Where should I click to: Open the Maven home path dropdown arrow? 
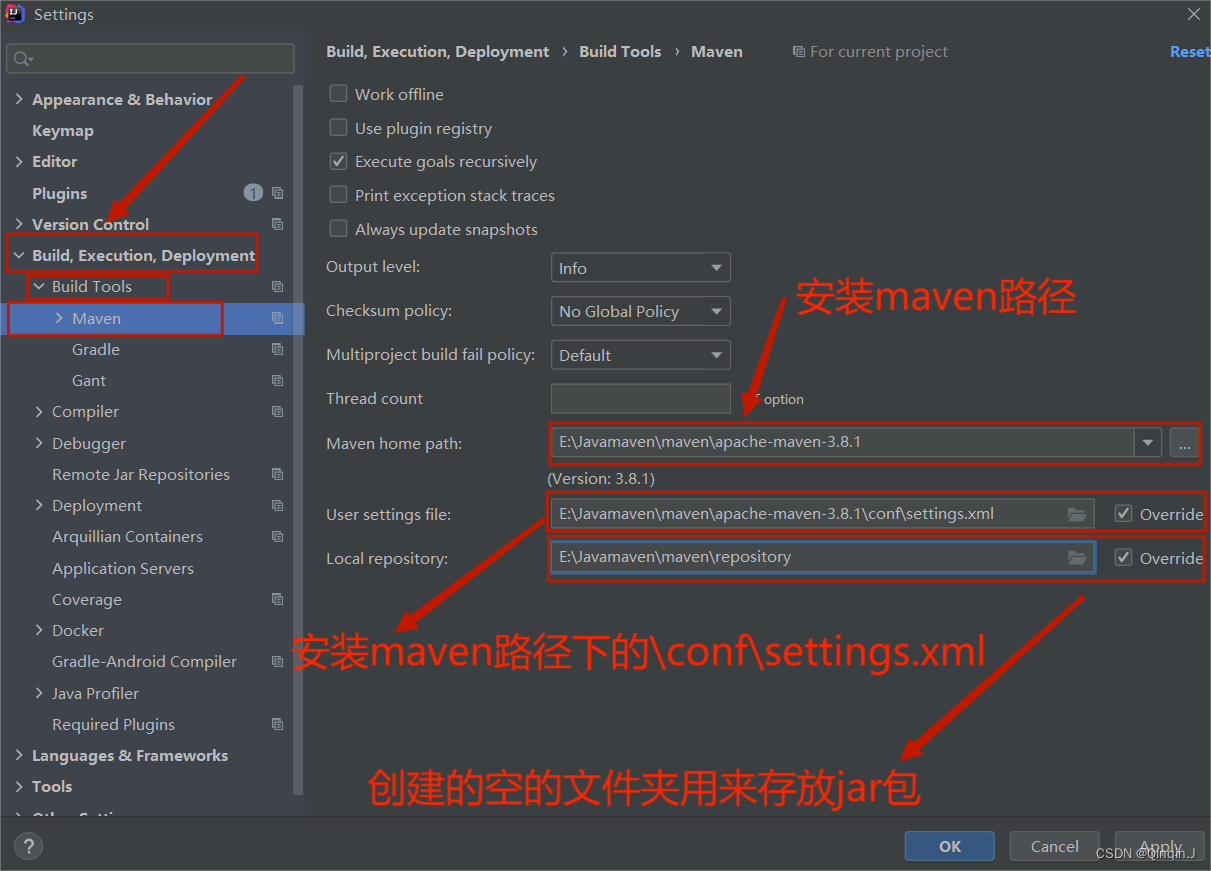point(1147,442)
